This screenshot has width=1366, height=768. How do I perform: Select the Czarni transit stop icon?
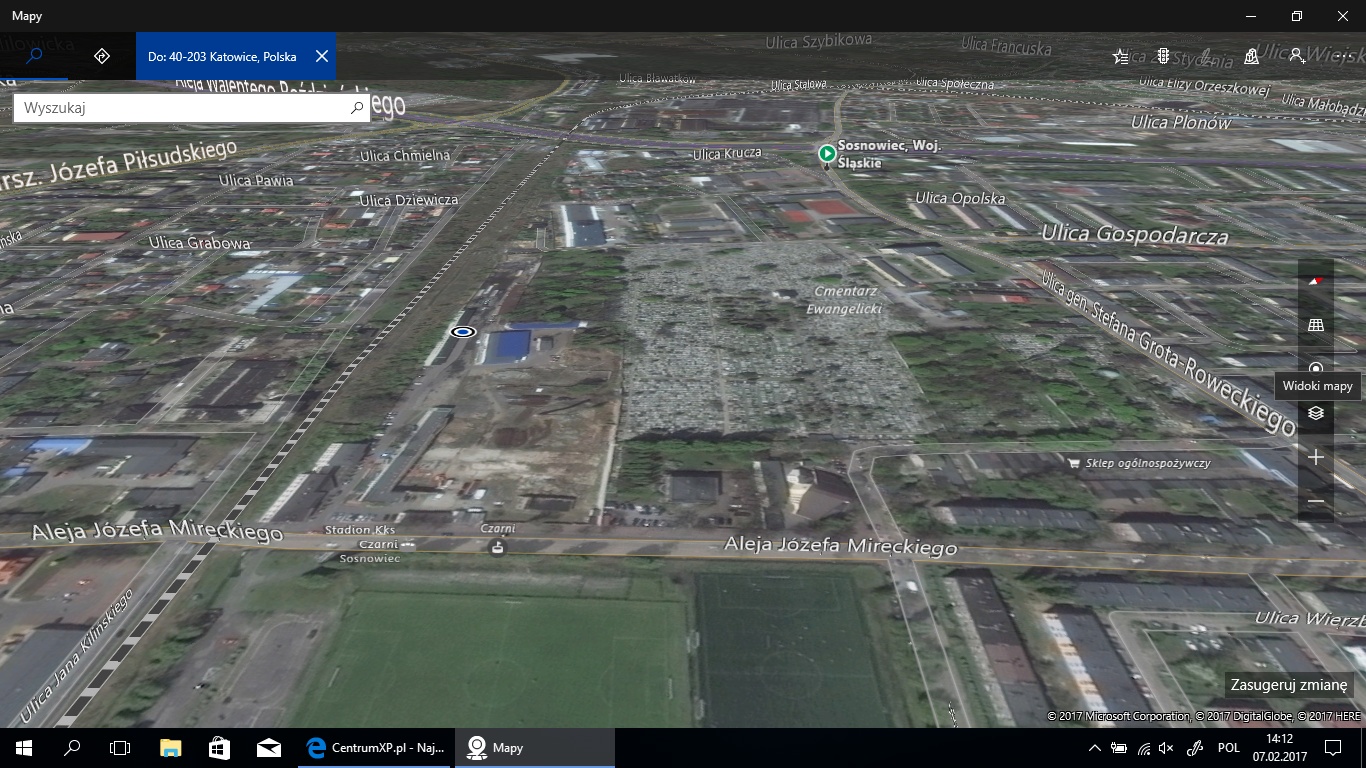(x=497, y=546)
